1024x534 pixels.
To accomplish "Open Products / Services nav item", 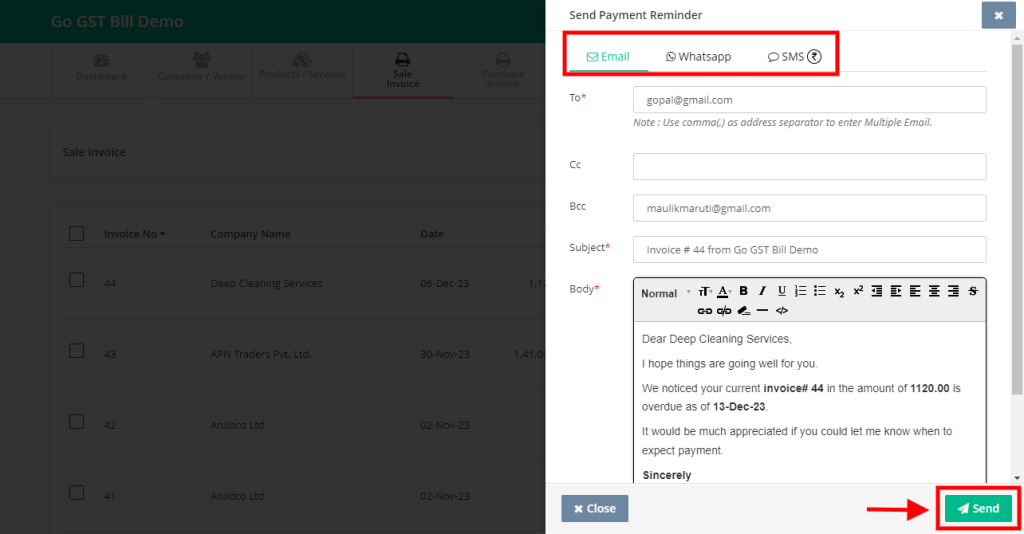I will pos(302,69).
